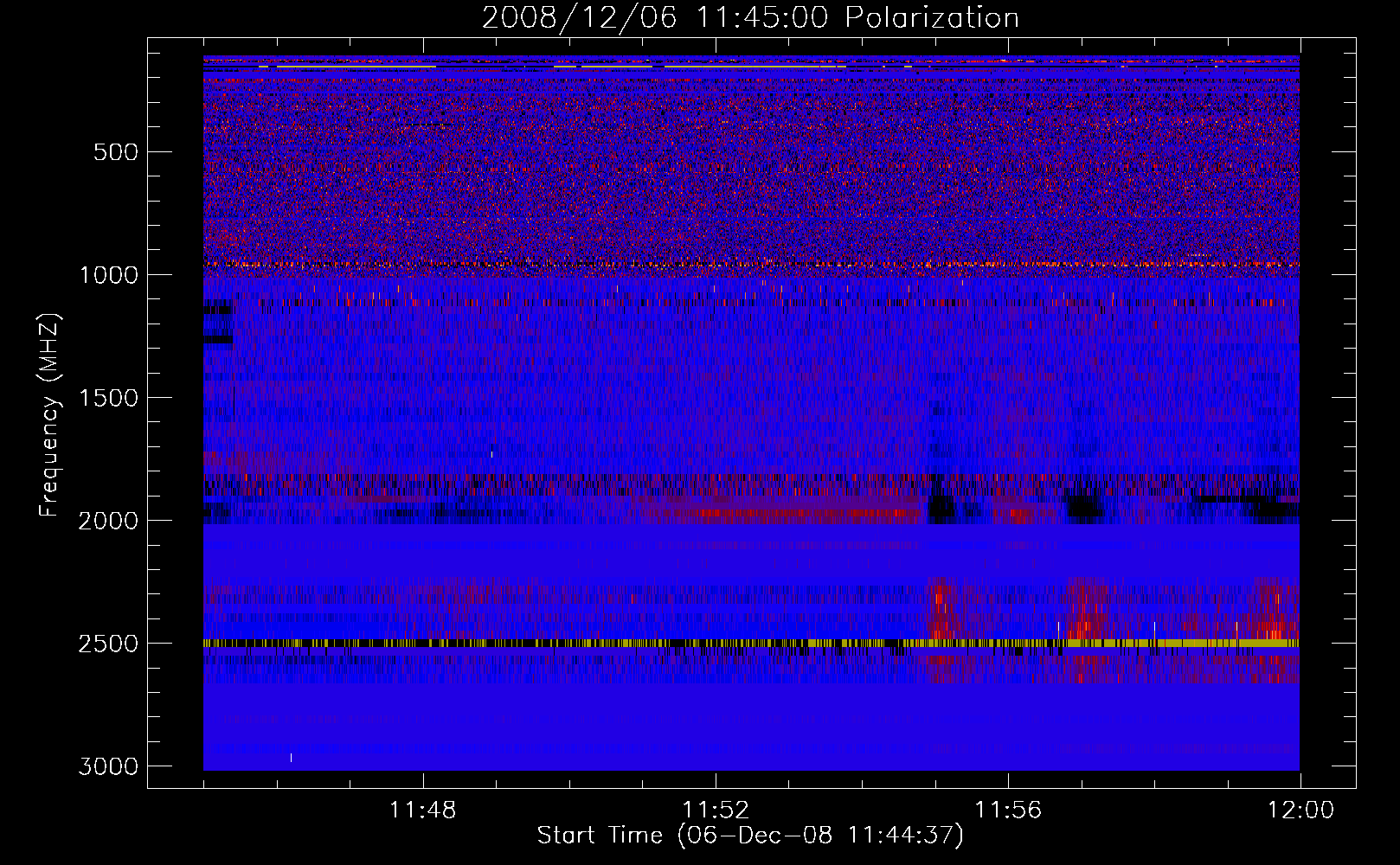The width and height of the screenshot is (1400, 865).
Task: Click the 1500 frequency tick label
Action: pos(108,398)
